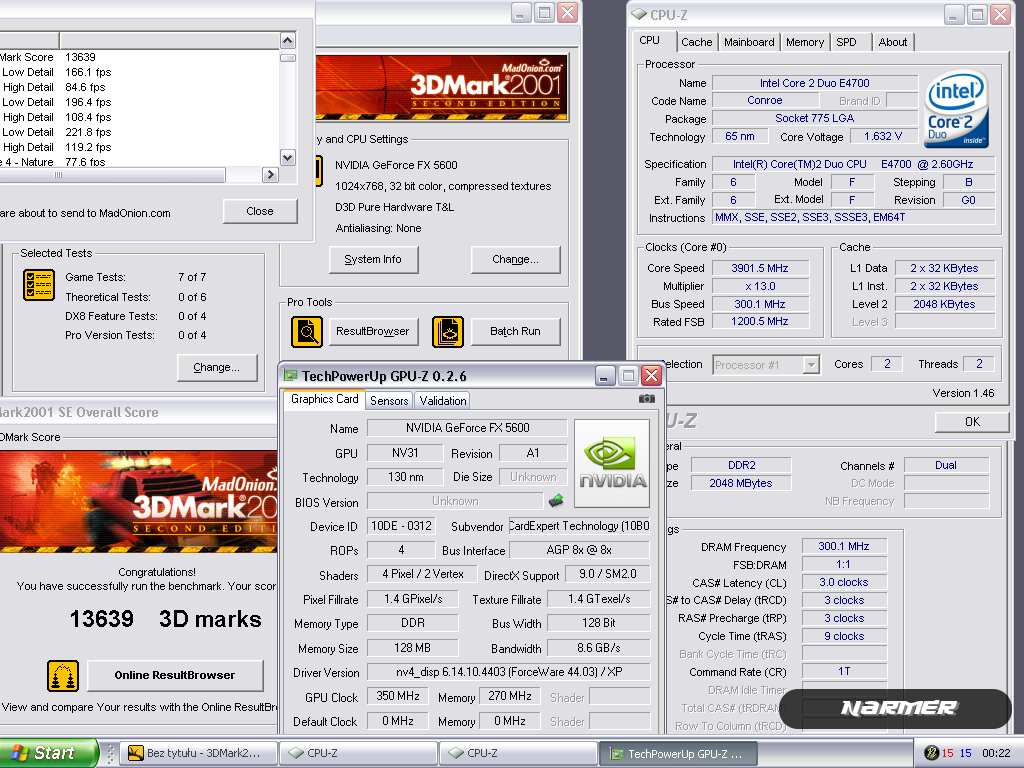Click the system tray clock 00:22
This screenshot has height=768, width=1024.
pos(996,753)
